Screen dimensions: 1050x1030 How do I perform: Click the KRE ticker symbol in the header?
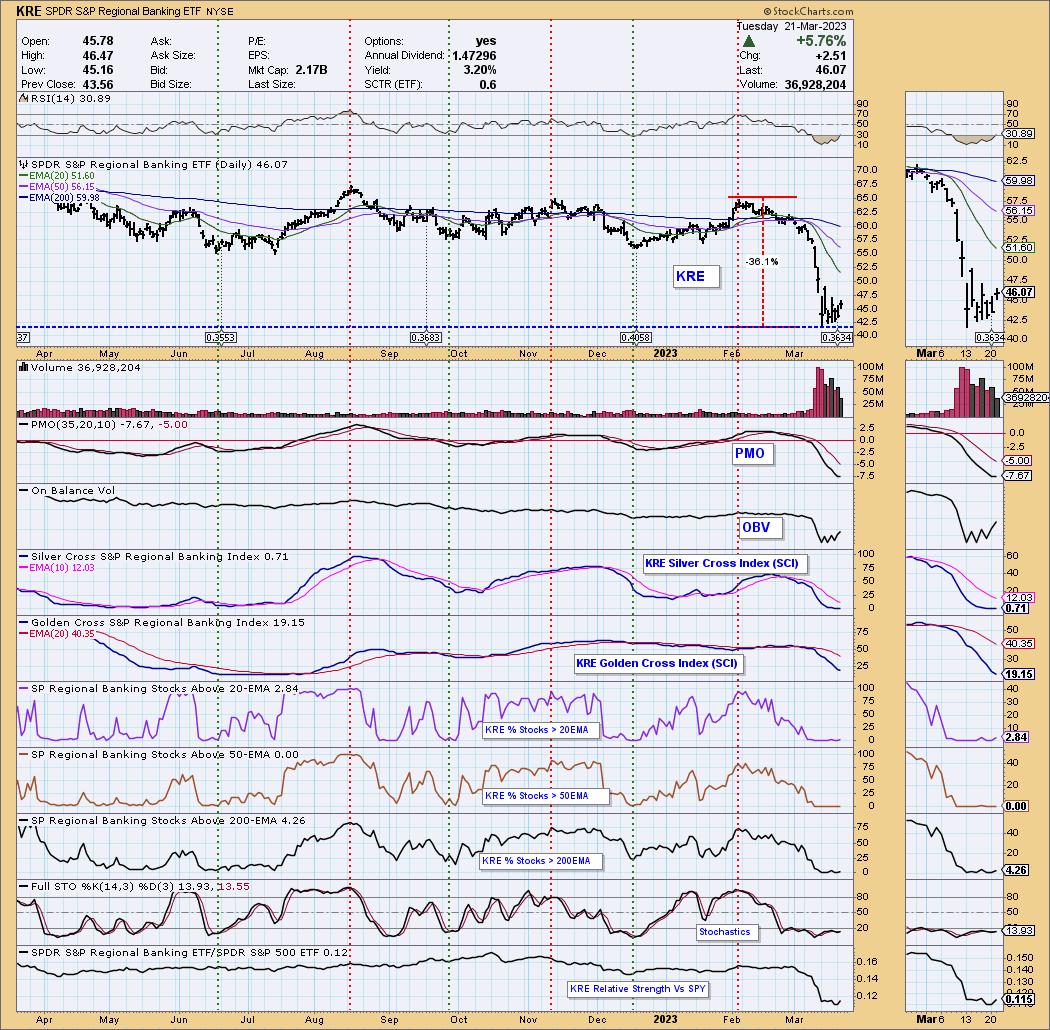pyautogui.click(x=29, y=11)
